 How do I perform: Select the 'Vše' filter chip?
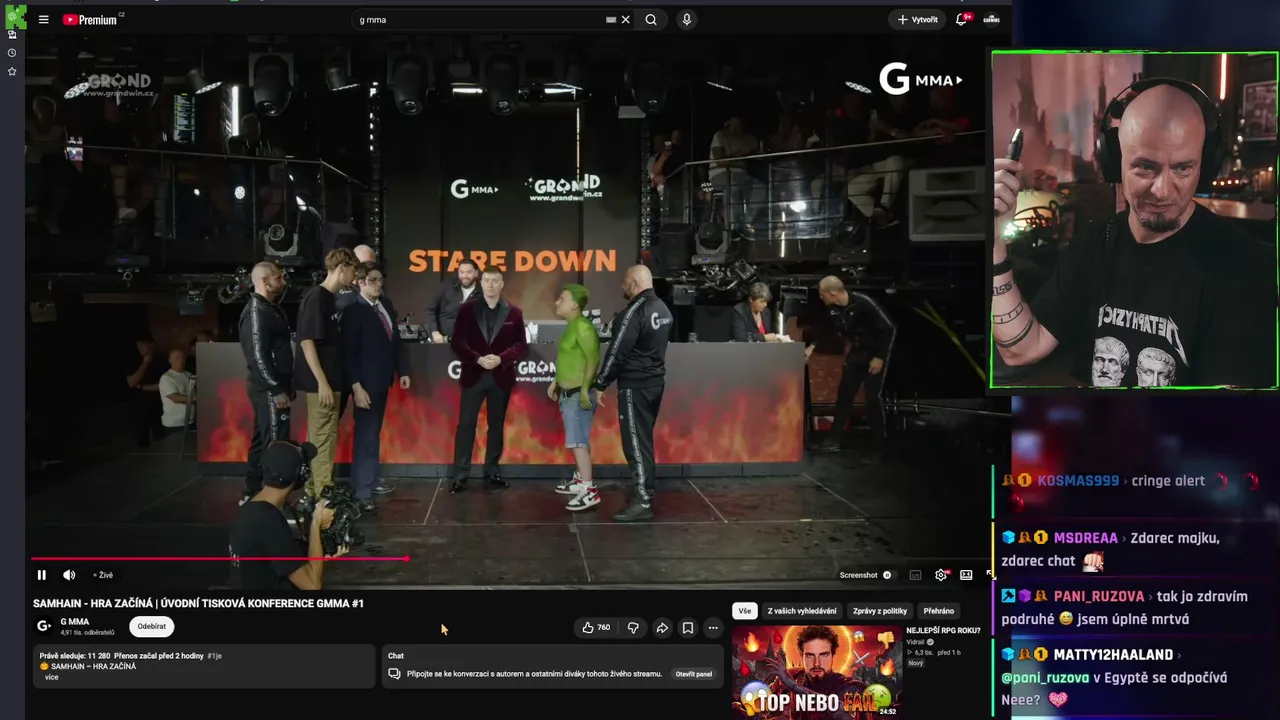click(744, 611)
